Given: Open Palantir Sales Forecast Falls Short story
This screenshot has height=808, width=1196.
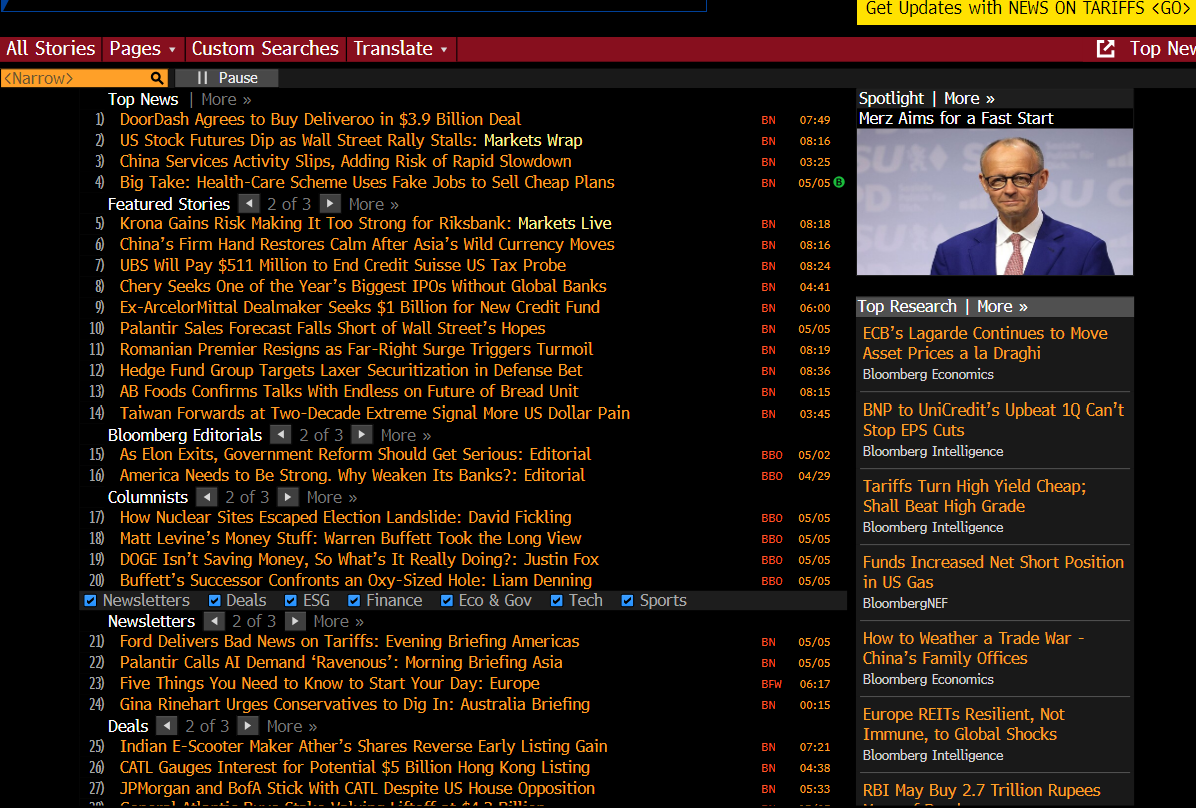Looking at the screenshot, I should (333, 328).
